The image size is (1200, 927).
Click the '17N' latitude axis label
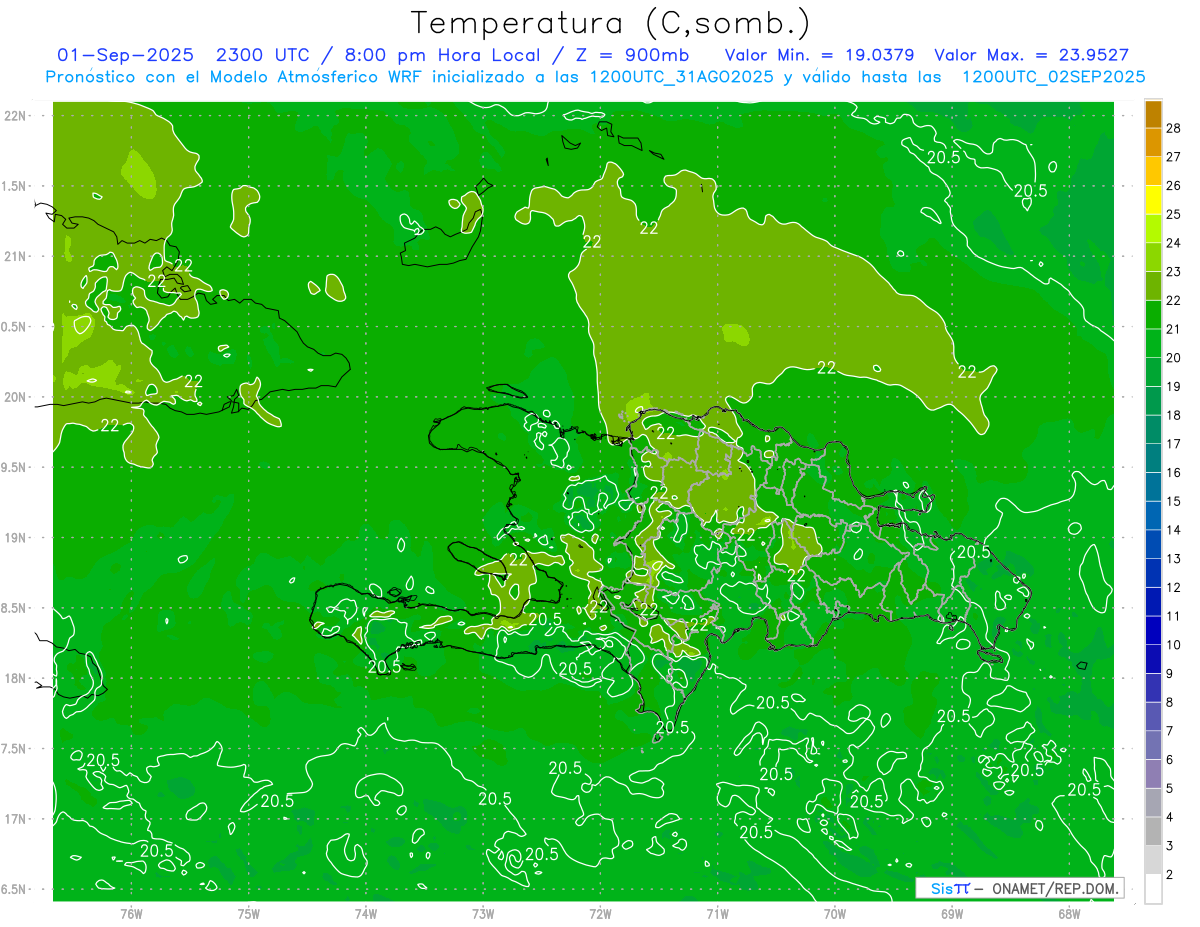click(x=14, y=819)
